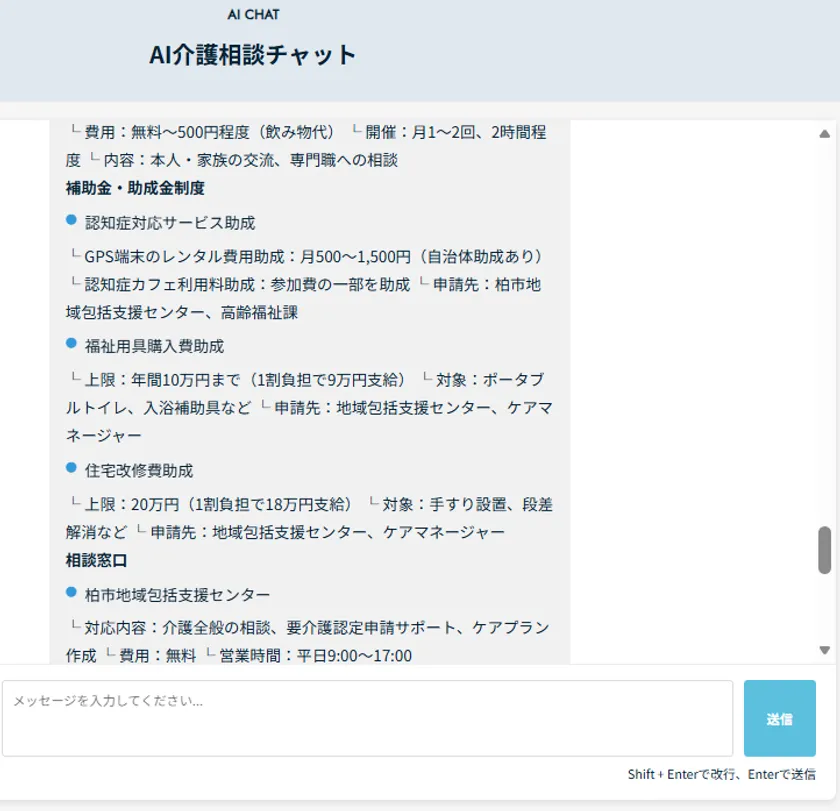Click the bullet icon beside 柏市地域包括支援センター
840x811 pixels.
(x=70, y=591)
